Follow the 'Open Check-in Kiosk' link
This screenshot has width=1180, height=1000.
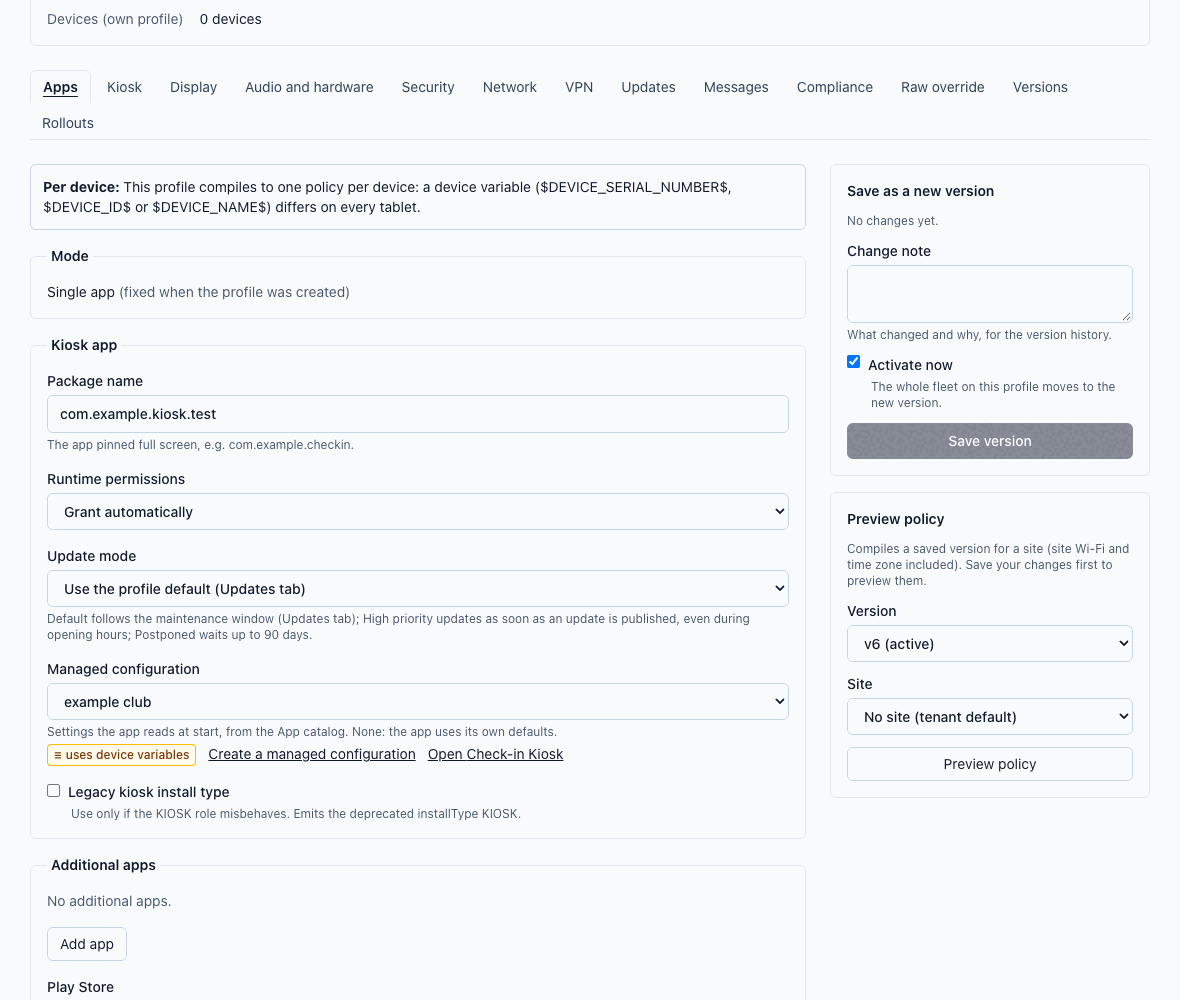[x=495, y=754]
